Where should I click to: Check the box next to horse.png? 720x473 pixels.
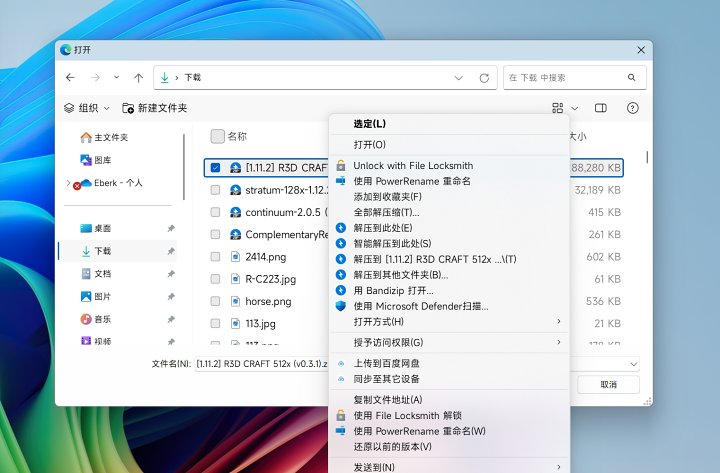pos(216,301)
